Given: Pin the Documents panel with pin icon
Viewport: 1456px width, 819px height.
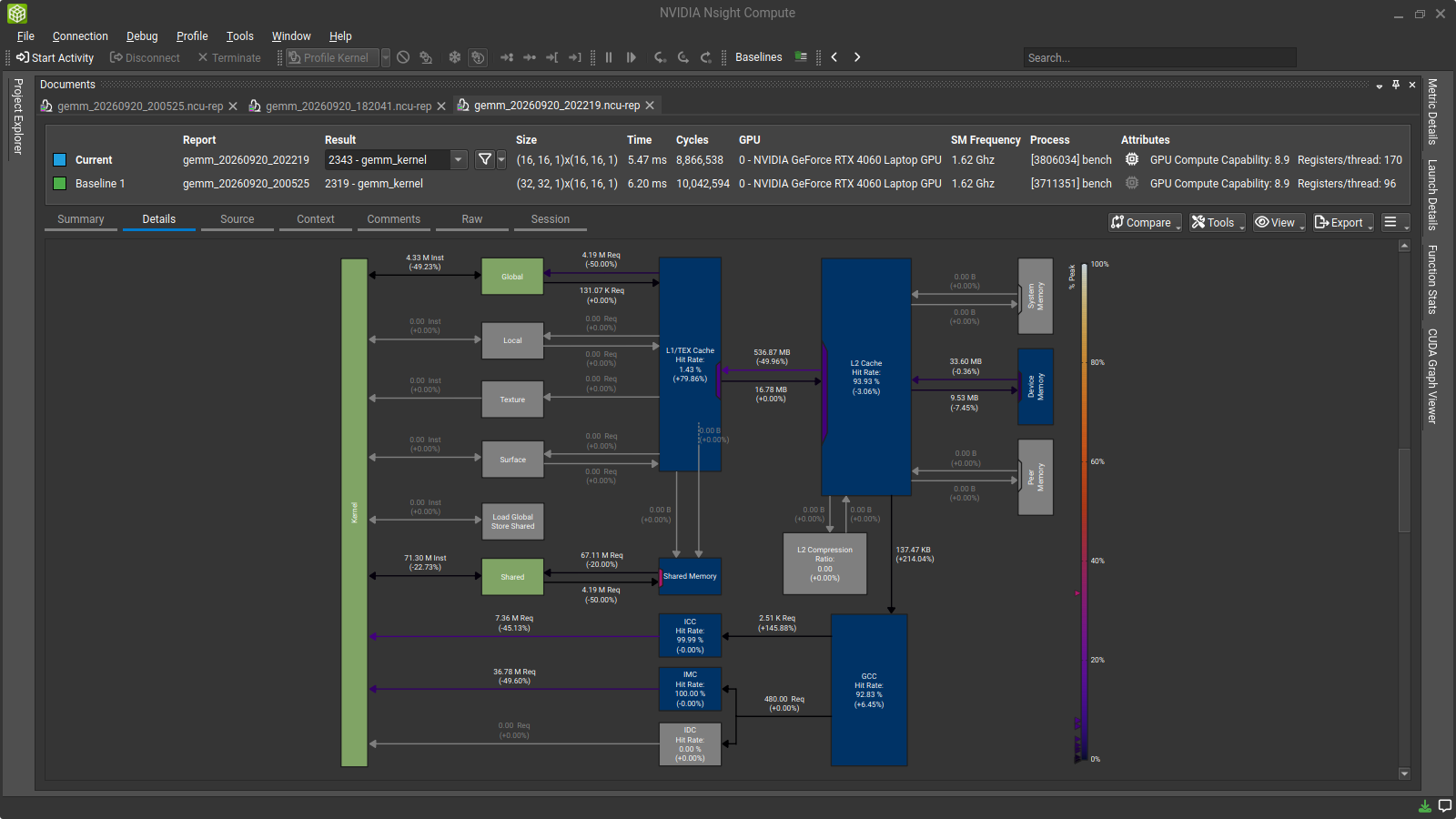Looking at the screenshot, I should pyautogui.click(x=1396, y=85).
